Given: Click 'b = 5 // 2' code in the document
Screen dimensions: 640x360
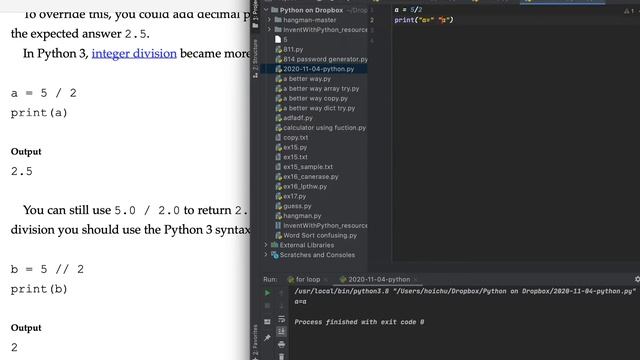Looking at the screenshot, I should [x=47, y=269].
